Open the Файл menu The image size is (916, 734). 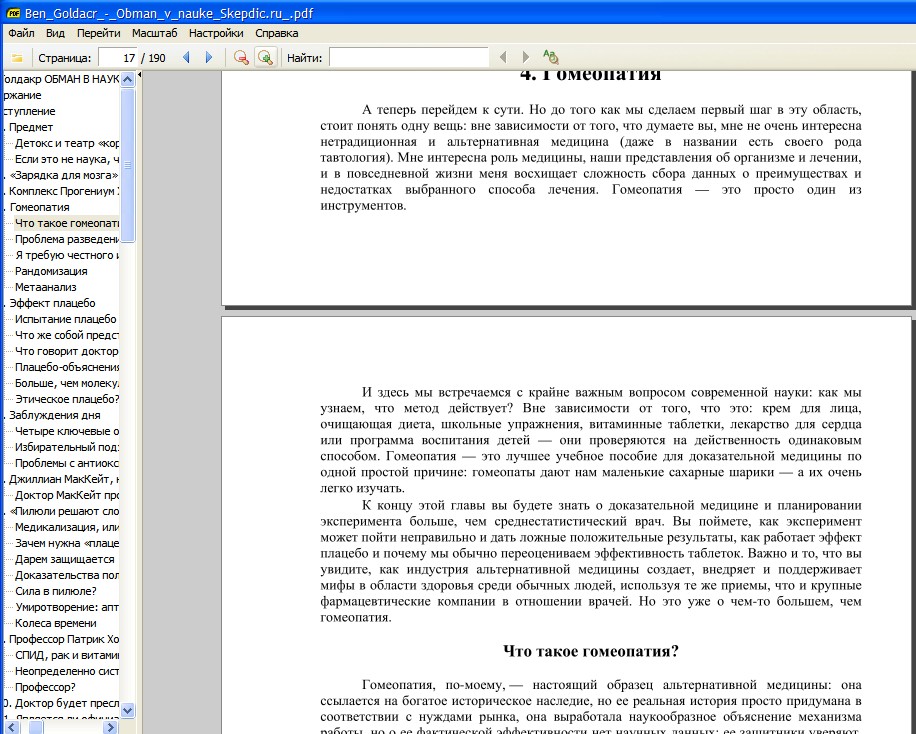[x=21, y=33]
